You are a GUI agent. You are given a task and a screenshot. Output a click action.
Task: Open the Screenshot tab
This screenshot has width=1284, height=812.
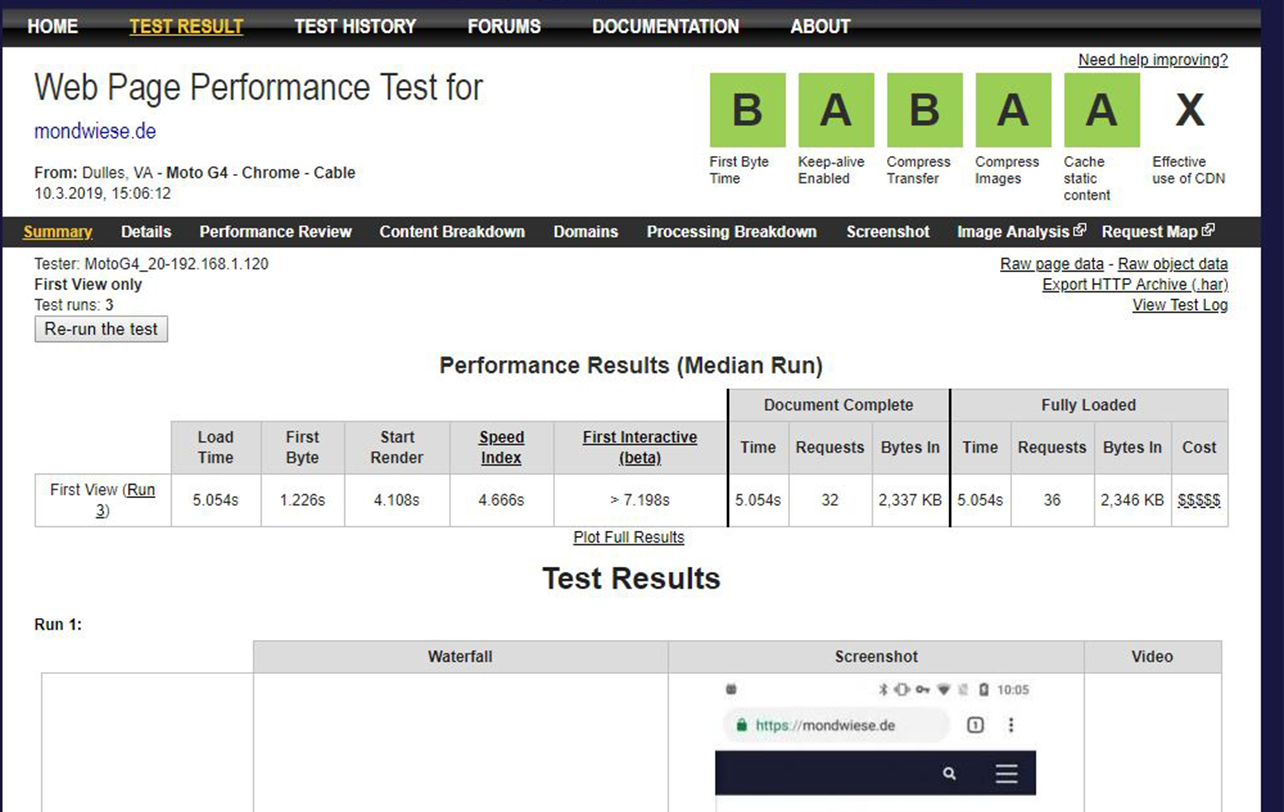888,232
